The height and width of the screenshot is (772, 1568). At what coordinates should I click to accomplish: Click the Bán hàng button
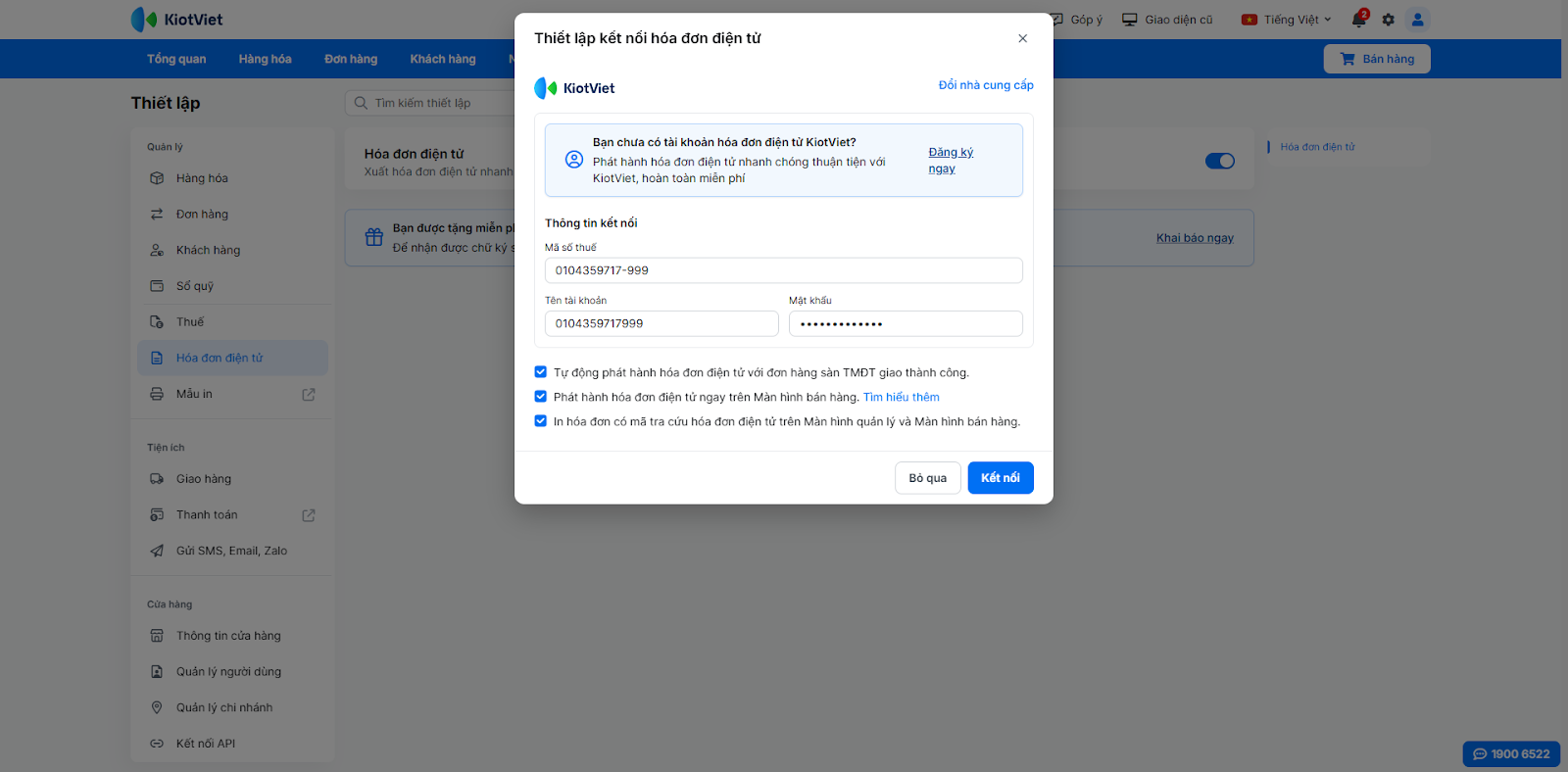tap(1377, 59)
